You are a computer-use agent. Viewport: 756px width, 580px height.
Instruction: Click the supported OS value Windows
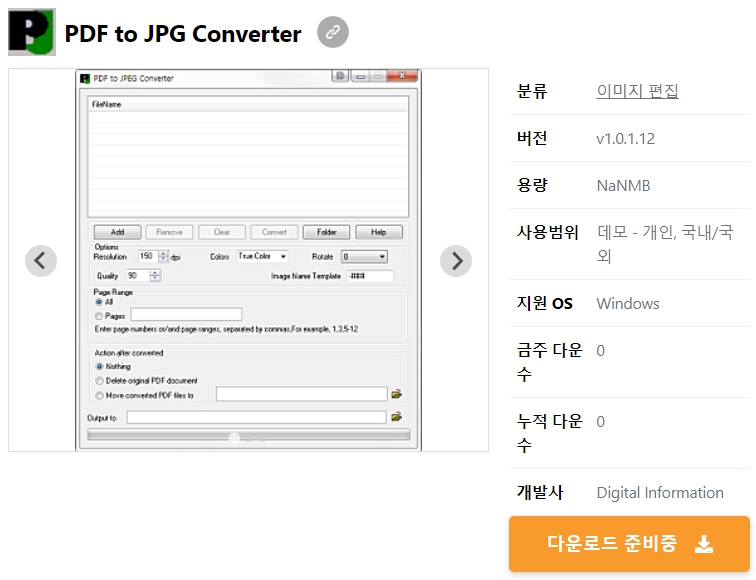[x=628, y=304]
